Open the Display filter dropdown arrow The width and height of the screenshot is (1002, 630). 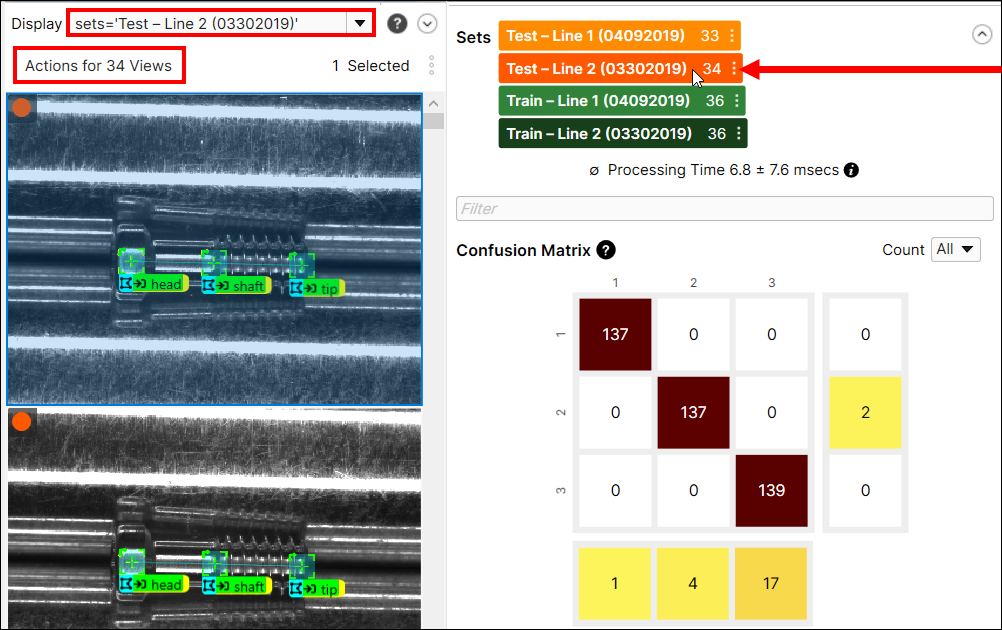pos(359,23)
